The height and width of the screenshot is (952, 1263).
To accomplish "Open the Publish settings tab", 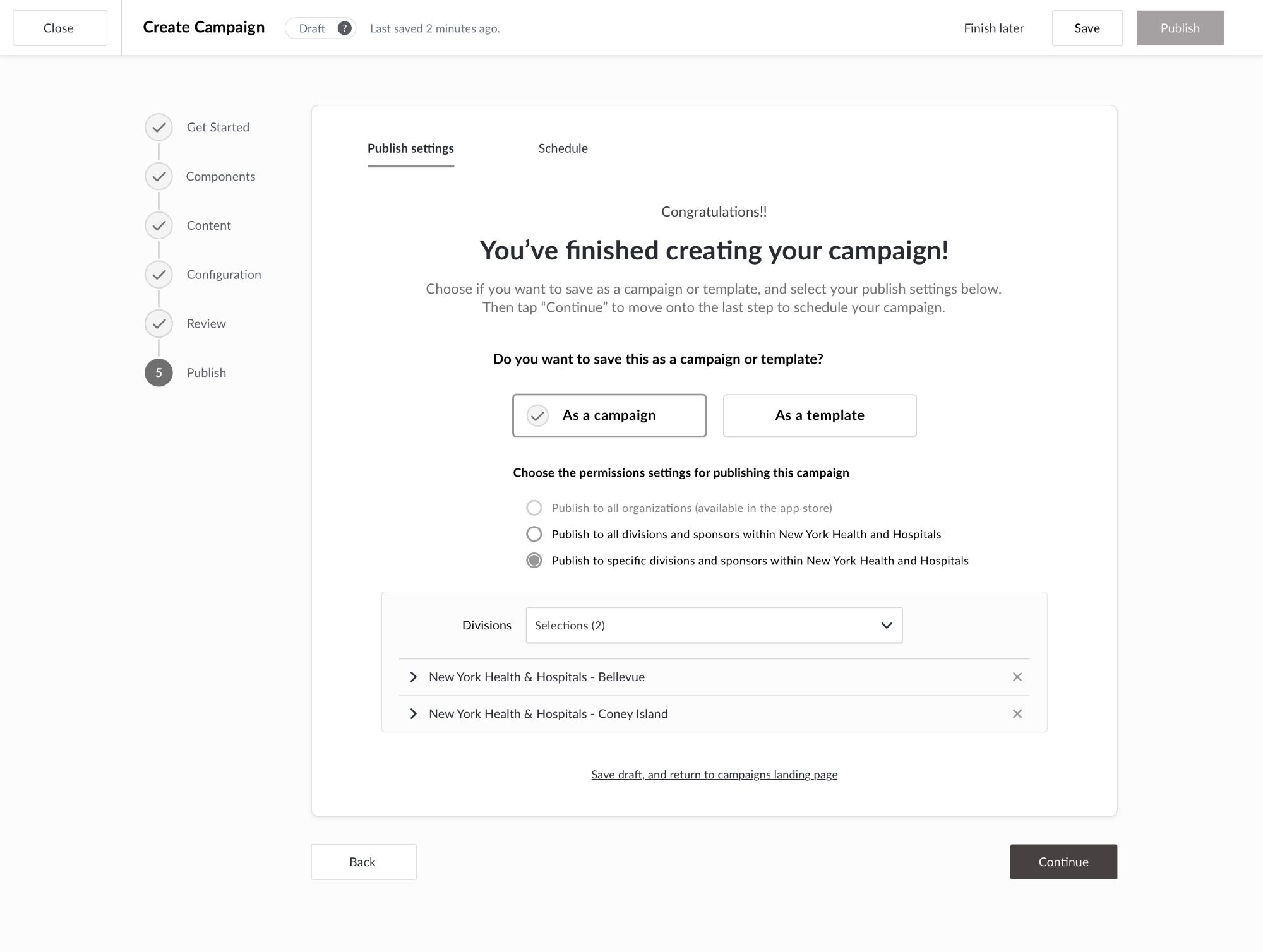I will (410, 148).
